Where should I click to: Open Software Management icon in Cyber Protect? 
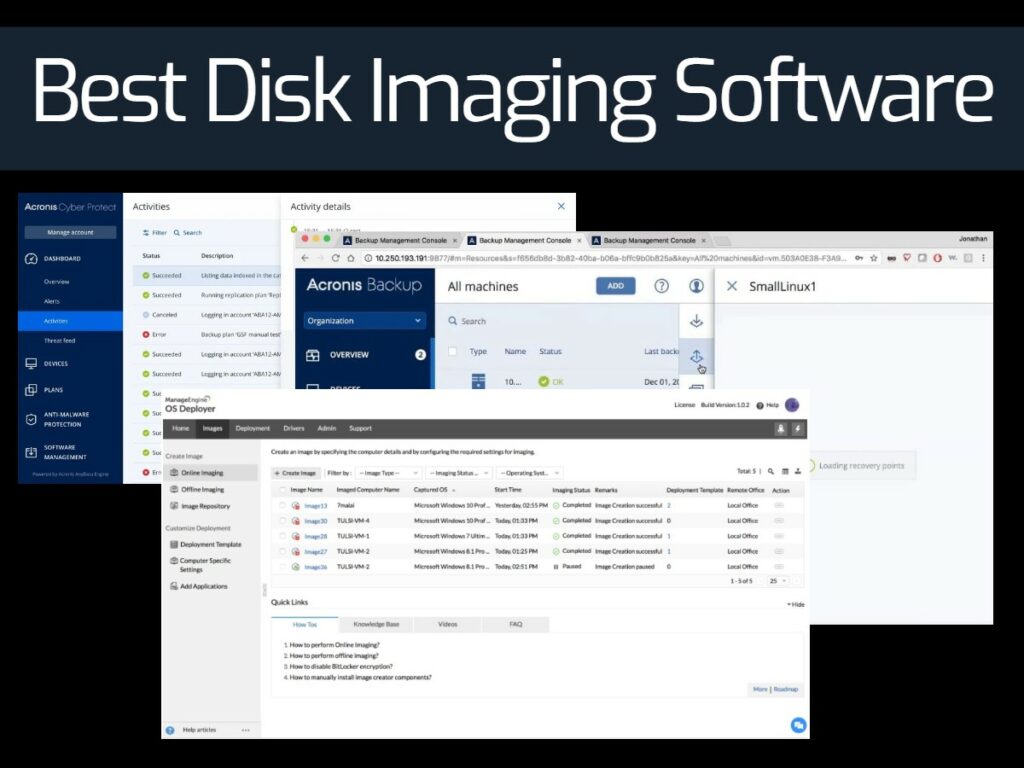pos(31,452)
